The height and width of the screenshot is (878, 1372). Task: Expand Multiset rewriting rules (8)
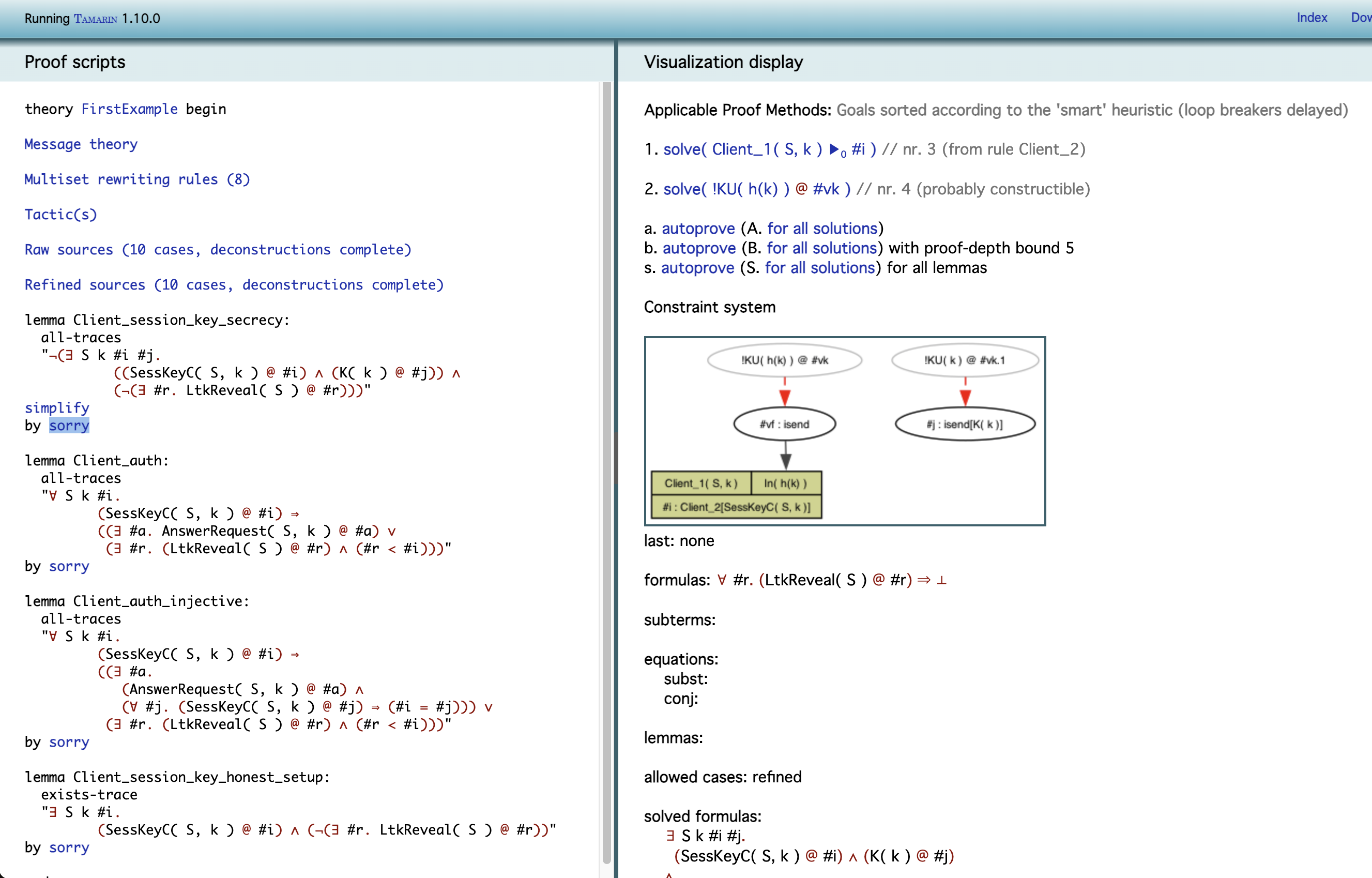pyautogui.click(x=137, y=179)
